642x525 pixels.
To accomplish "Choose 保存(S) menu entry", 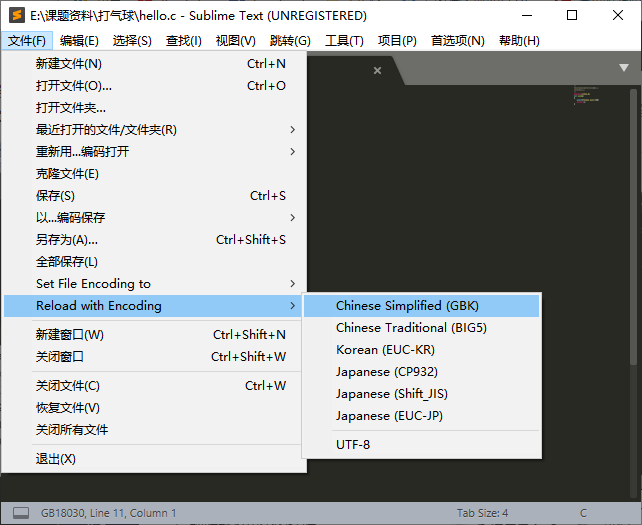I will 154,196.
